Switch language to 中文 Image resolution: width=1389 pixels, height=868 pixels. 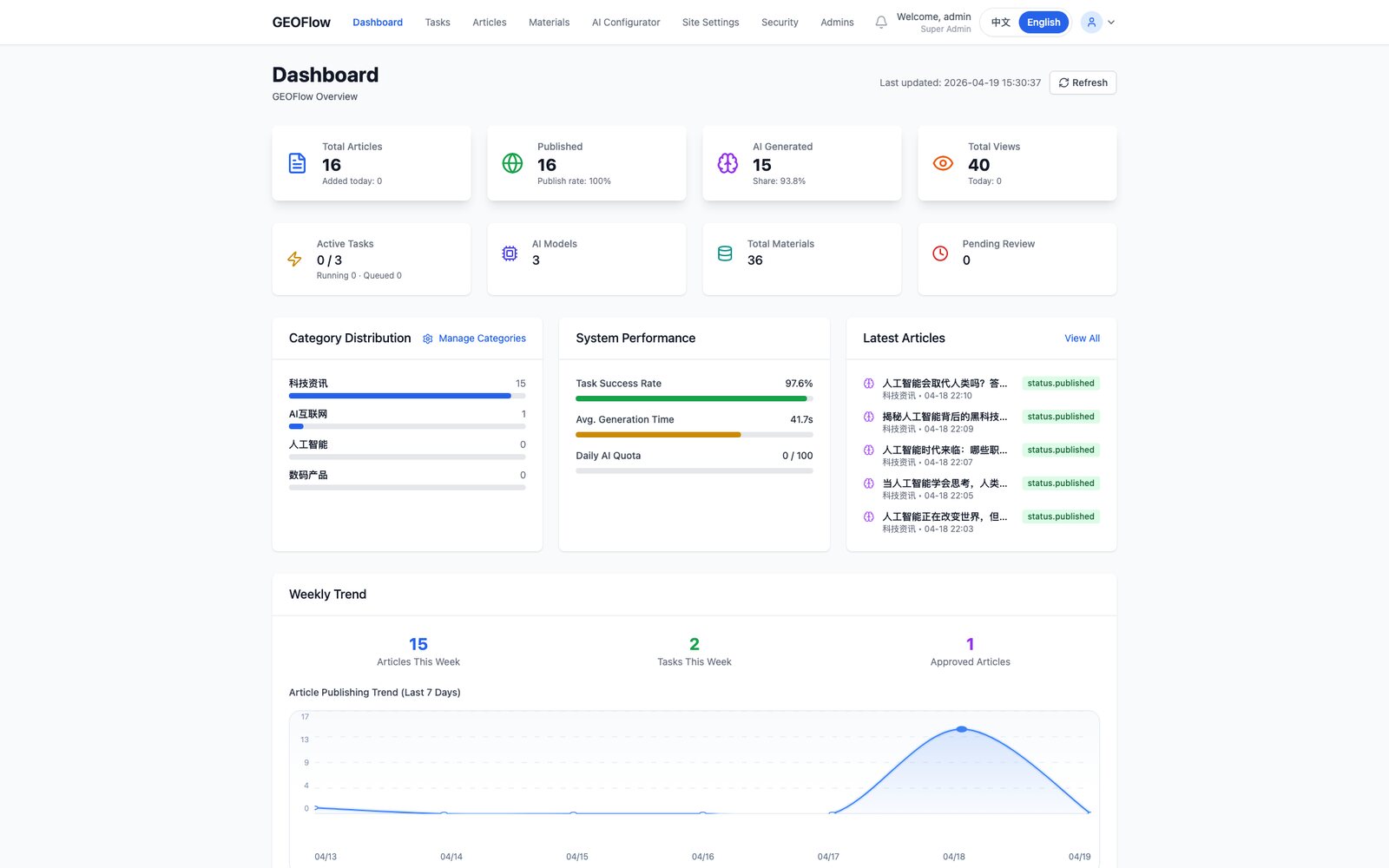click(x=1000, y=23)
